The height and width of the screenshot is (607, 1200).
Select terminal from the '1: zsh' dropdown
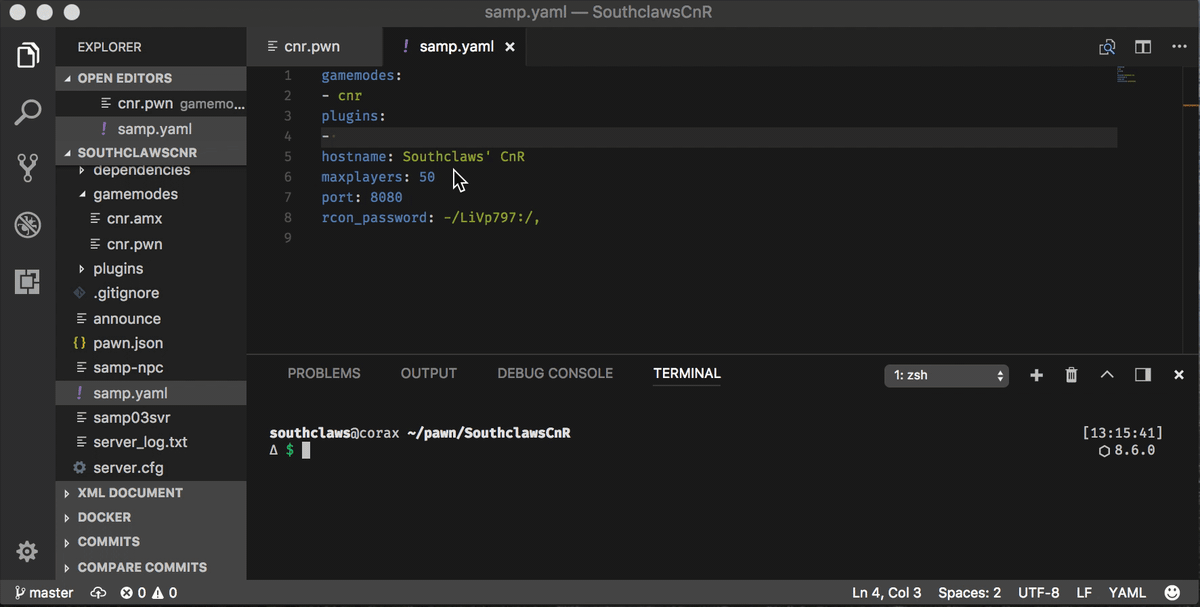tap(947, 375)
